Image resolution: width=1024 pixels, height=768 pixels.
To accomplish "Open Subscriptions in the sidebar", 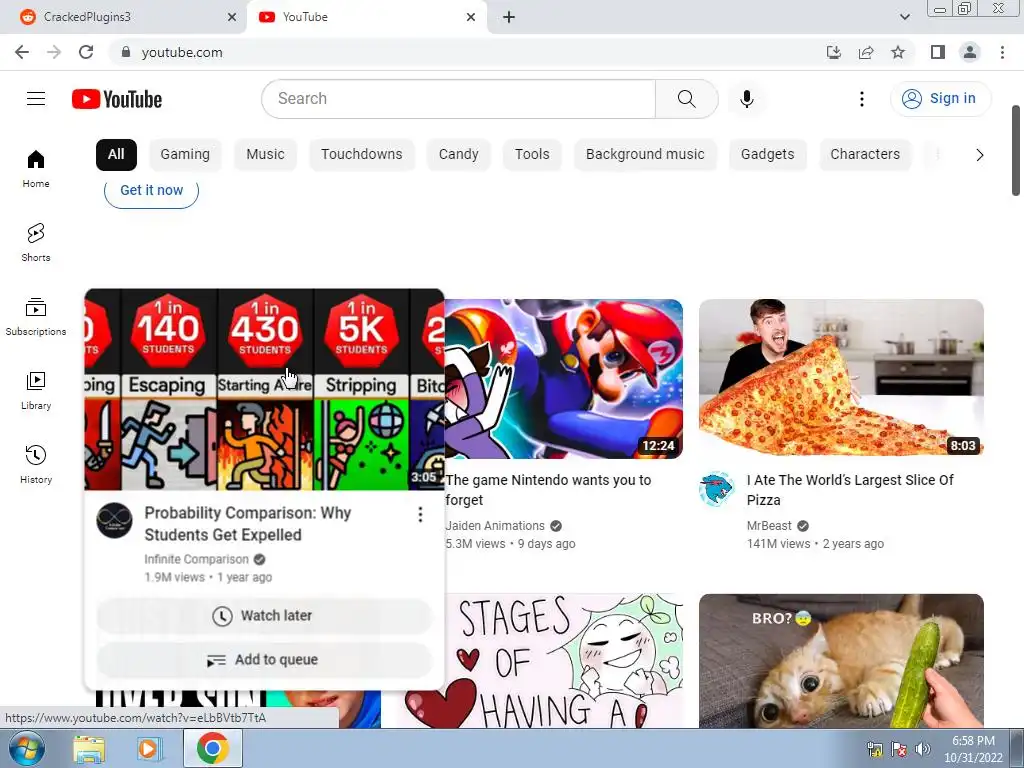I will [x=36, y=317].
